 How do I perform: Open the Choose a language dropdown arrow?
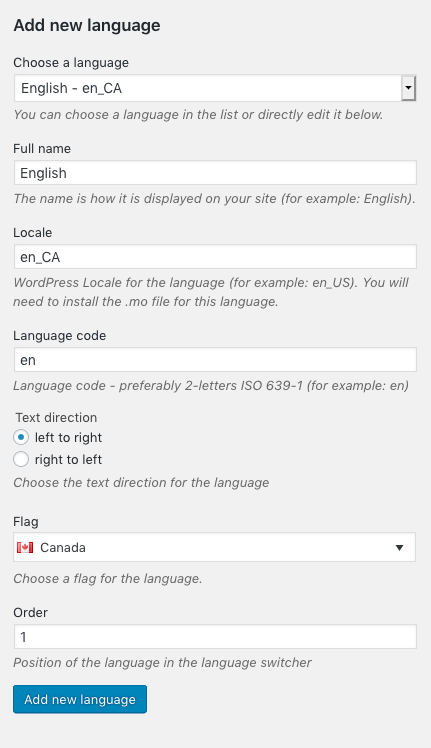[408, 88]
